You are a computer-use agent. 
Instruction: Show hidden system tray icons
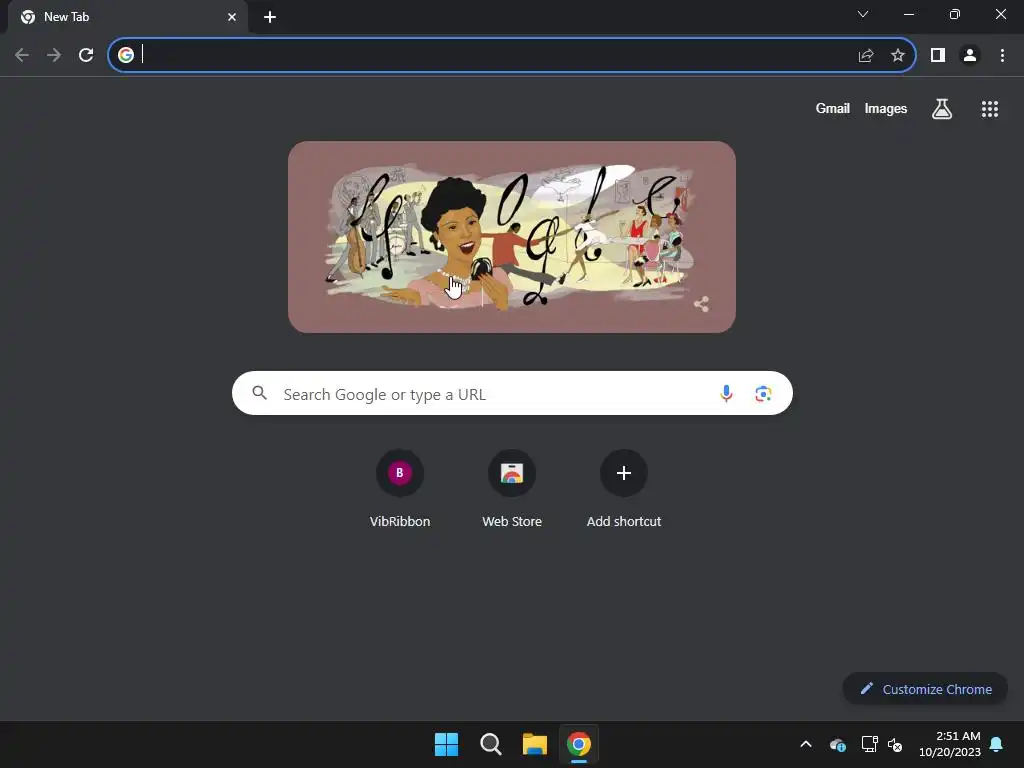806,744
